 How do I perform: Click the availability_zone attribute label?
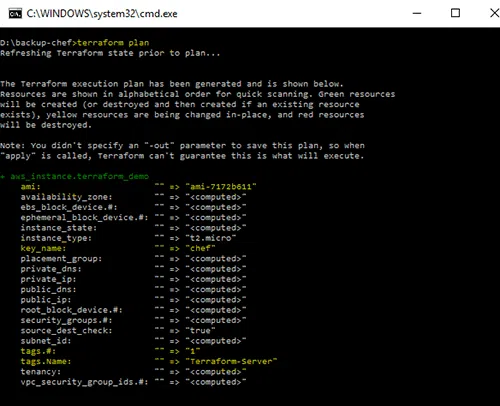66,197
